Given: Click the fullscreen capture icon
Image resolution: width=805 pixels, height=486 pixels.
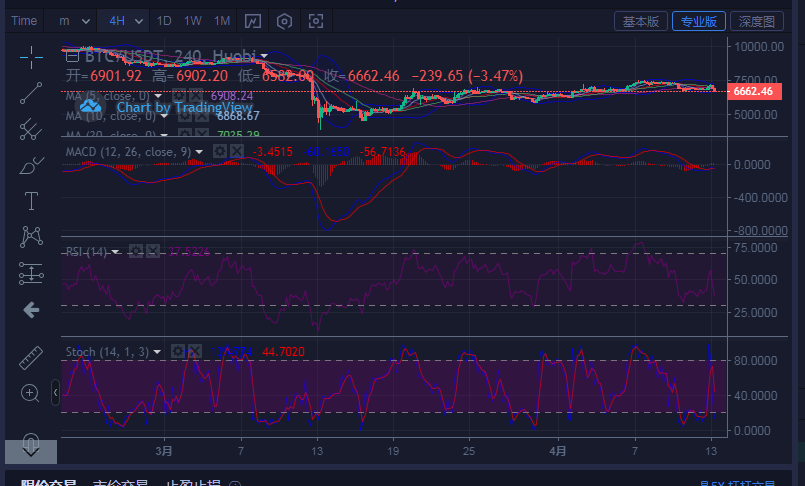Looking at the screenshot, I should click(316, 21).
